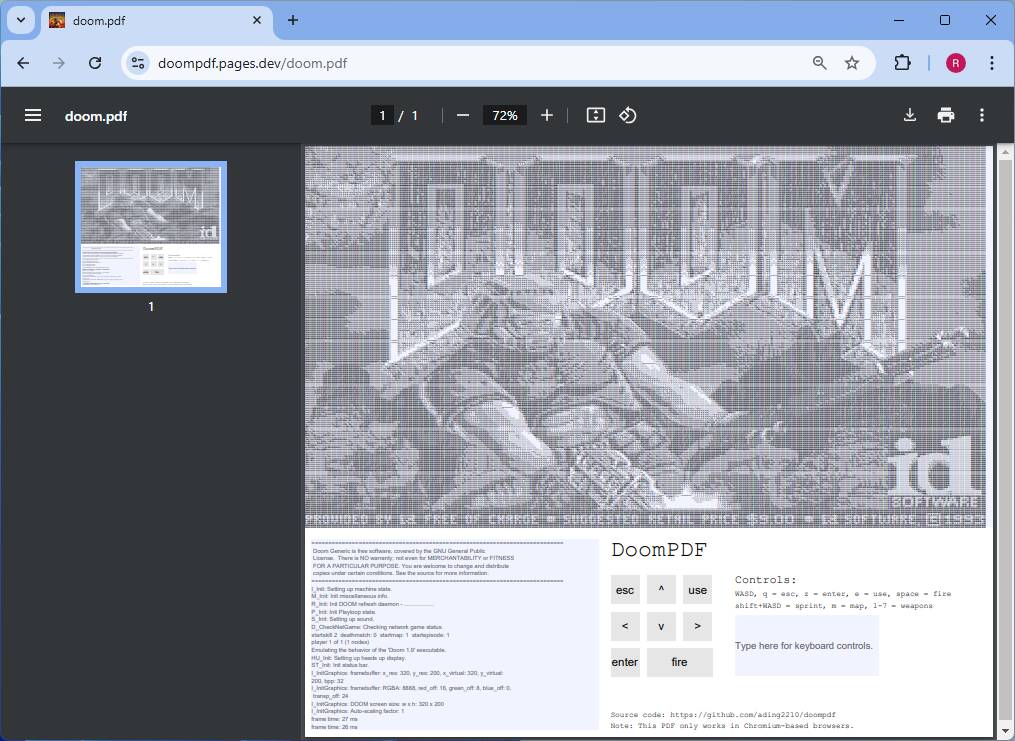Viewport: 1015px width, 741px height.
Task: Zoom in with the plus icon
Action: click(547, 115)
